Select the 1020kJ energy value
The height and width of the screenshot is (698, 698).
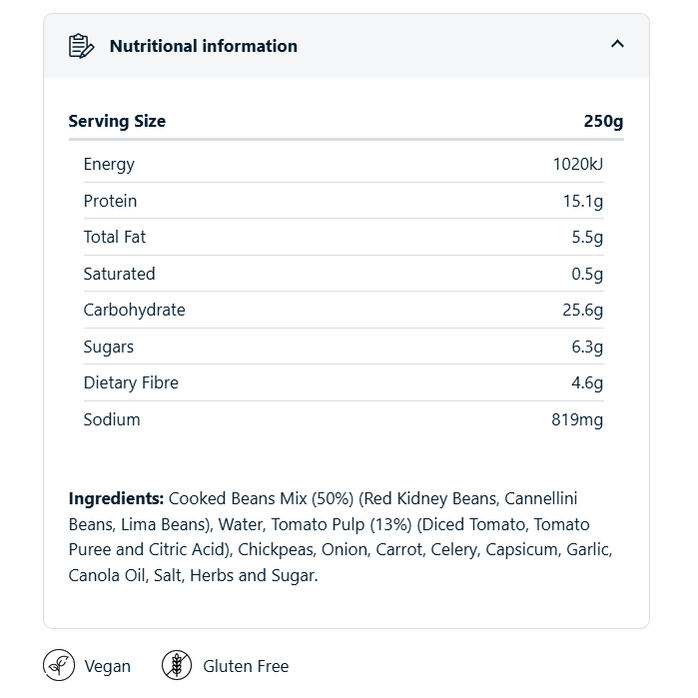(x=578, y=164)
